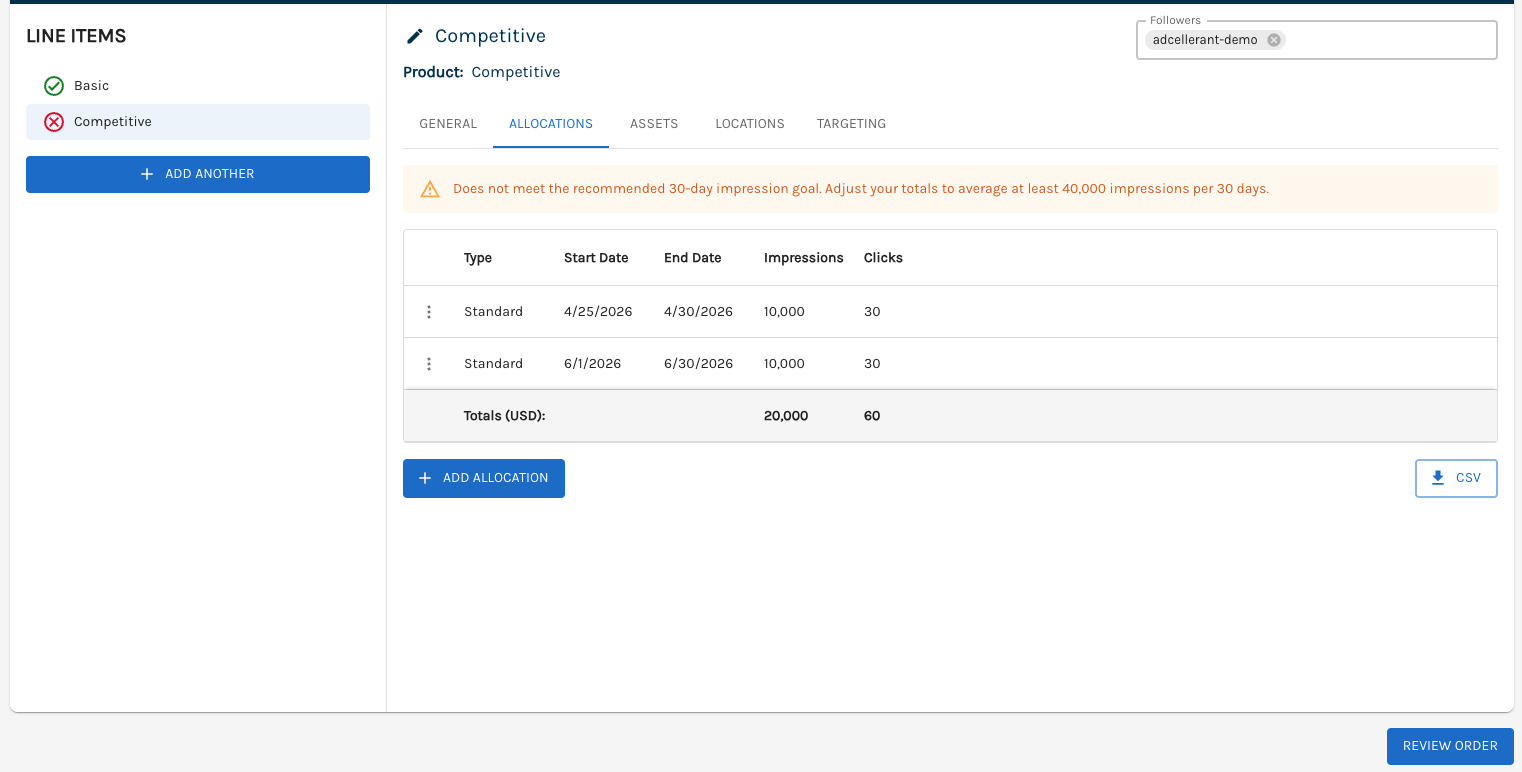1522x772 pixels.
Task: Open the Targeting tab
Action: pos(851,124)
